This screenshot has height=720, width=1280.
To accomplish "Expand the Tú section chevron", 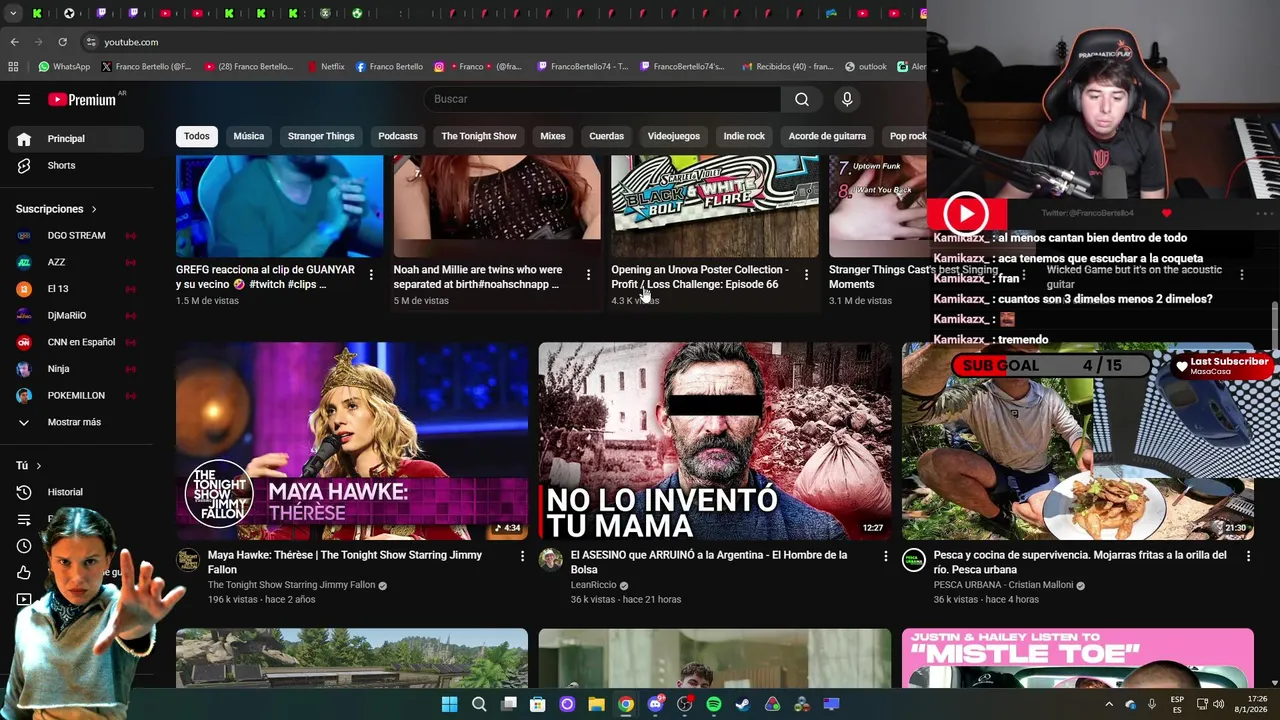I will 39,466.
